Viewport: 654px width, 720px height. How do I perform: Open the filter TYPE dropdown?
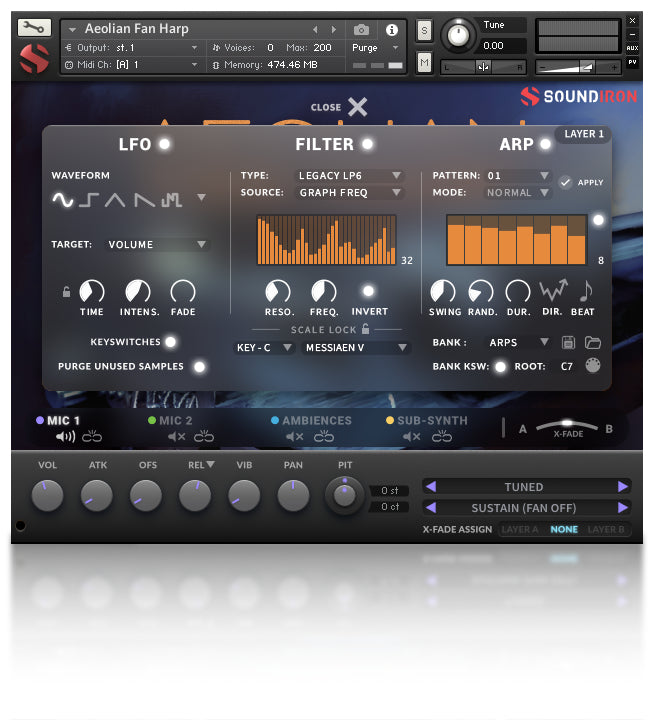coord(350,176)
